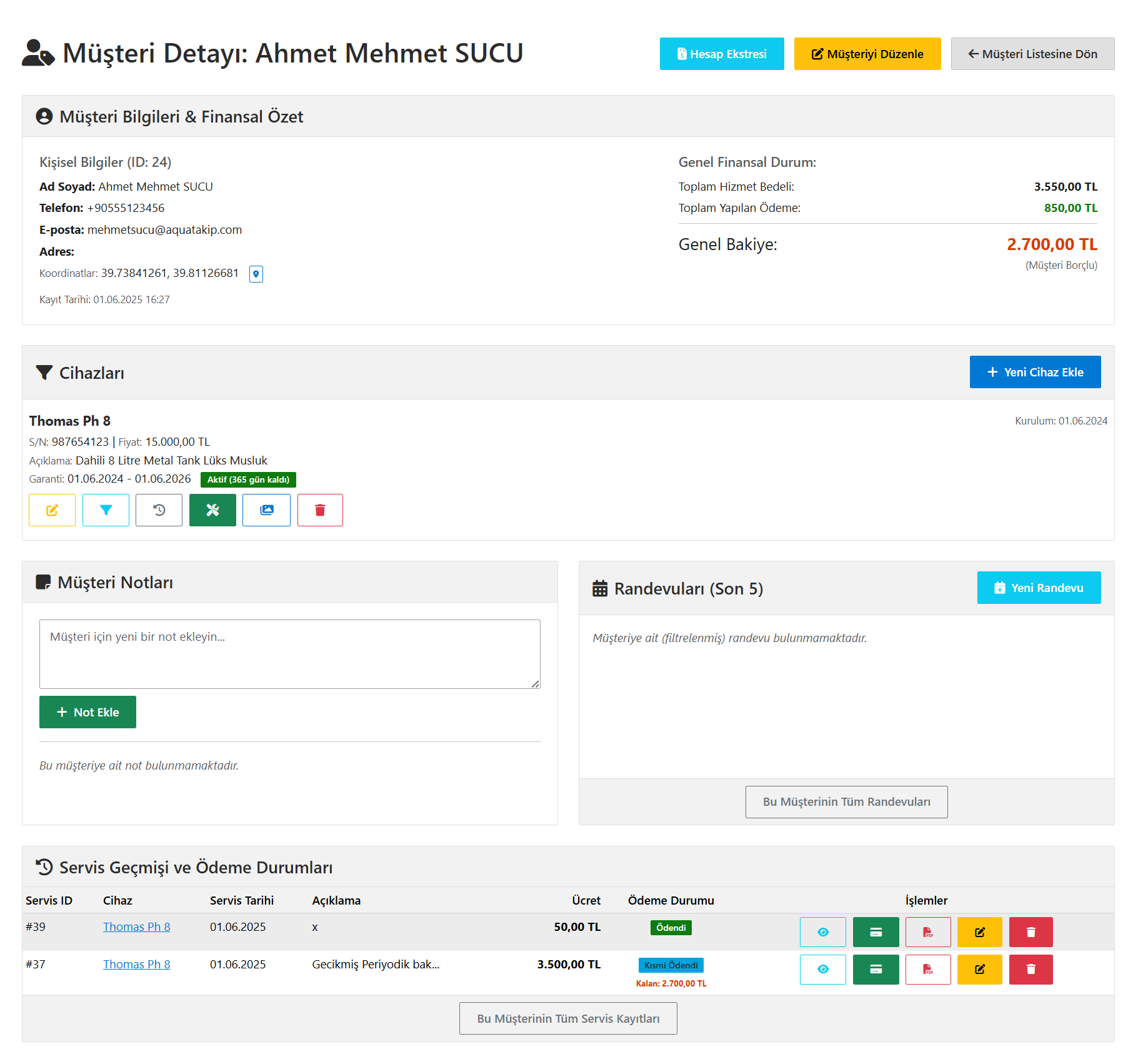Open Thomas Ph 8 link in service #39
The image size is (1148, 1064).
[136, 926]
